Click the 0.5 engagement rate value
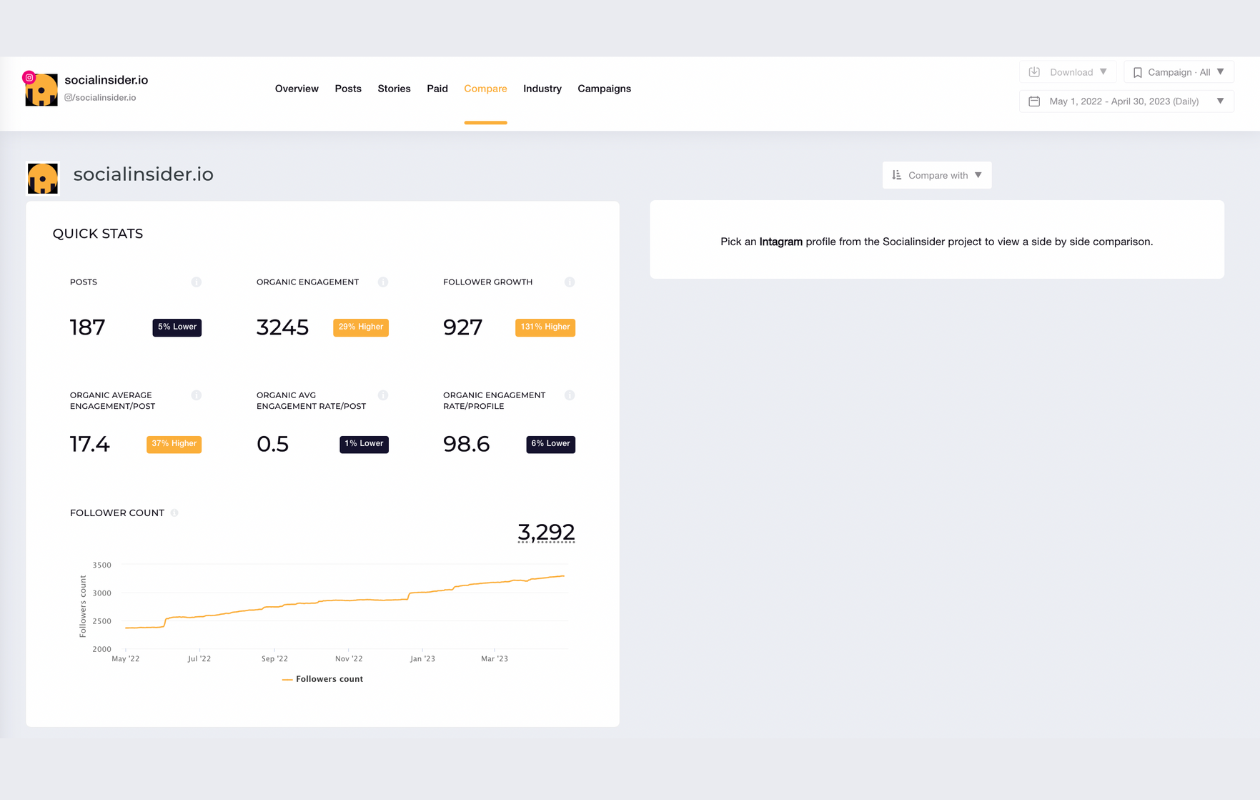The image size is (1260, 800). tap(273, 444)
